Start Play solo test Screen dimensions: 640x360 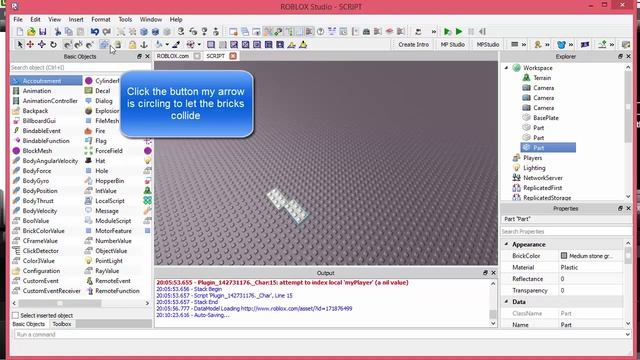pos(447,31)
